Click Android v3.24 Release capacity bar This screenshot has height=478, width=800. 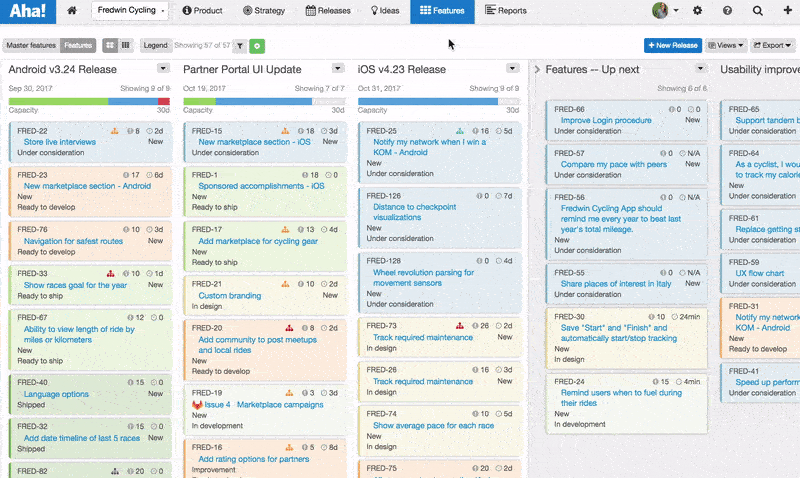(x=89, y=102)
